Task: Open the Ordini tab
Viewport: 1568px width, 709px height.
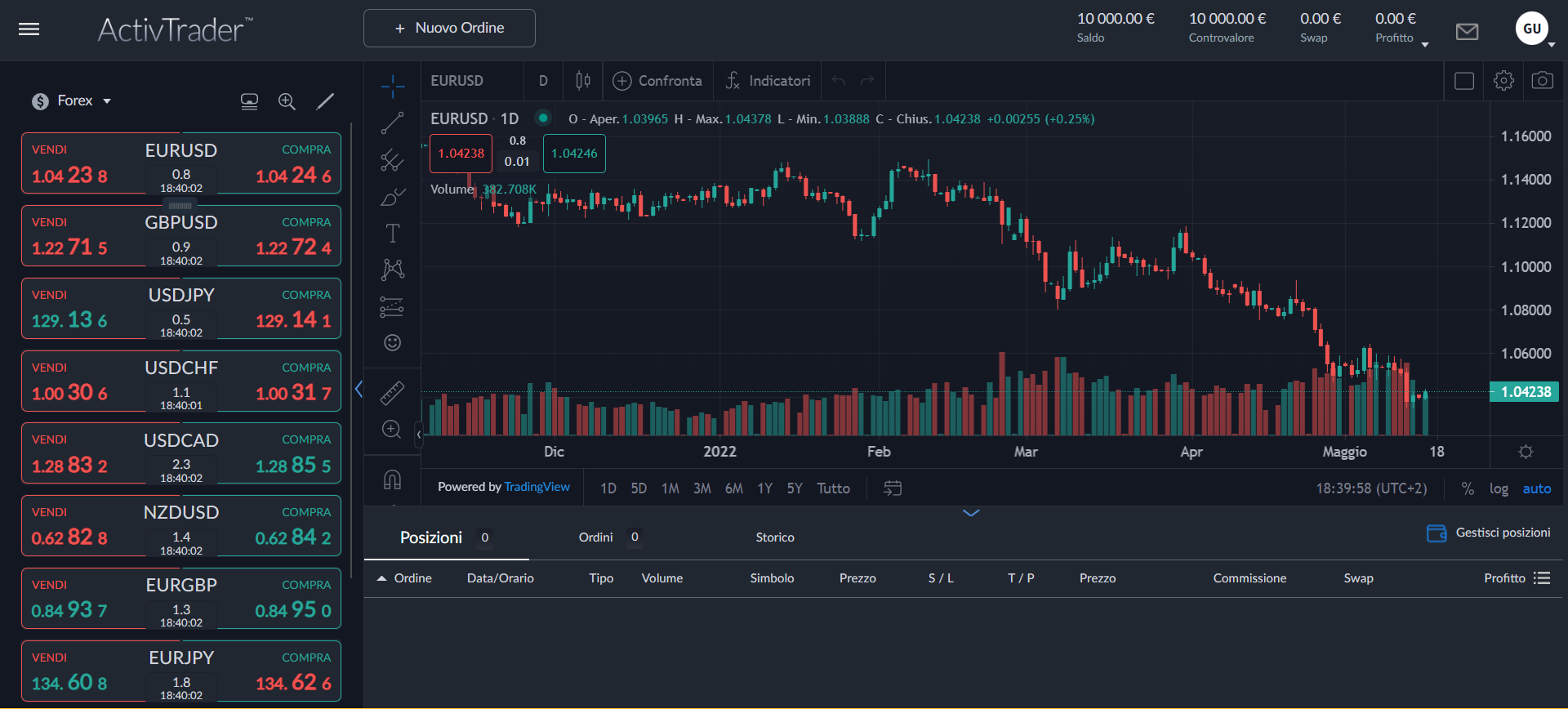Action: tap(609, 537)
